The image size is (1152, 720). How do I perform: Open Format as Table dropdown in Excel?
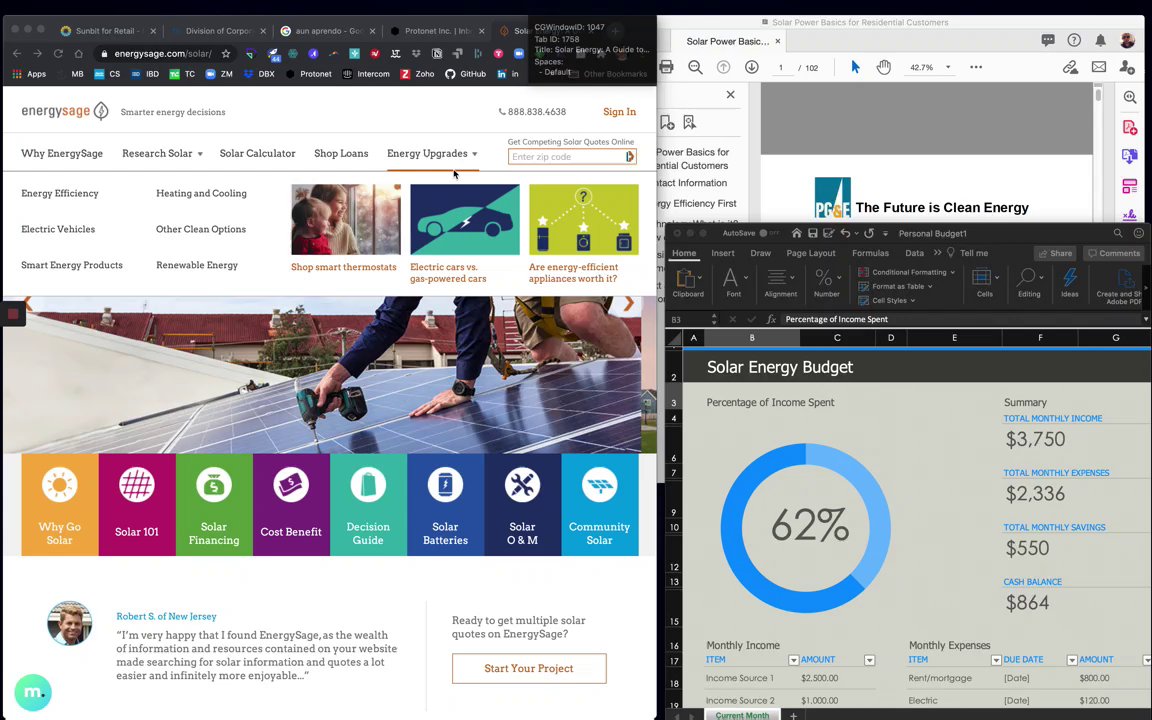(x=896, y=286)
